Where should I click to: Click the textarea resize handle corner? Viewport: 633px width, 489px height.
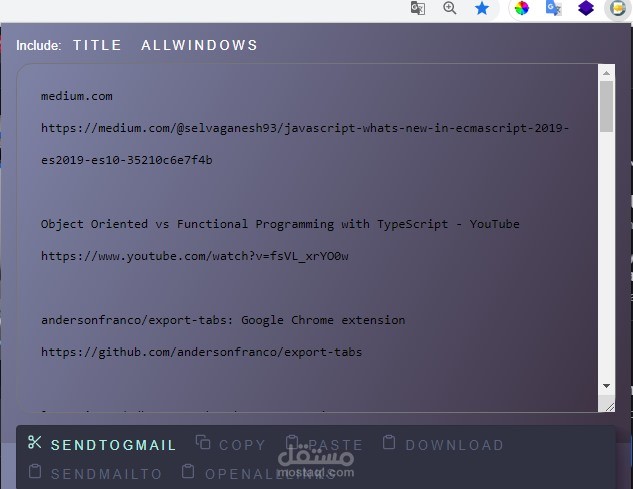[610, 407]
